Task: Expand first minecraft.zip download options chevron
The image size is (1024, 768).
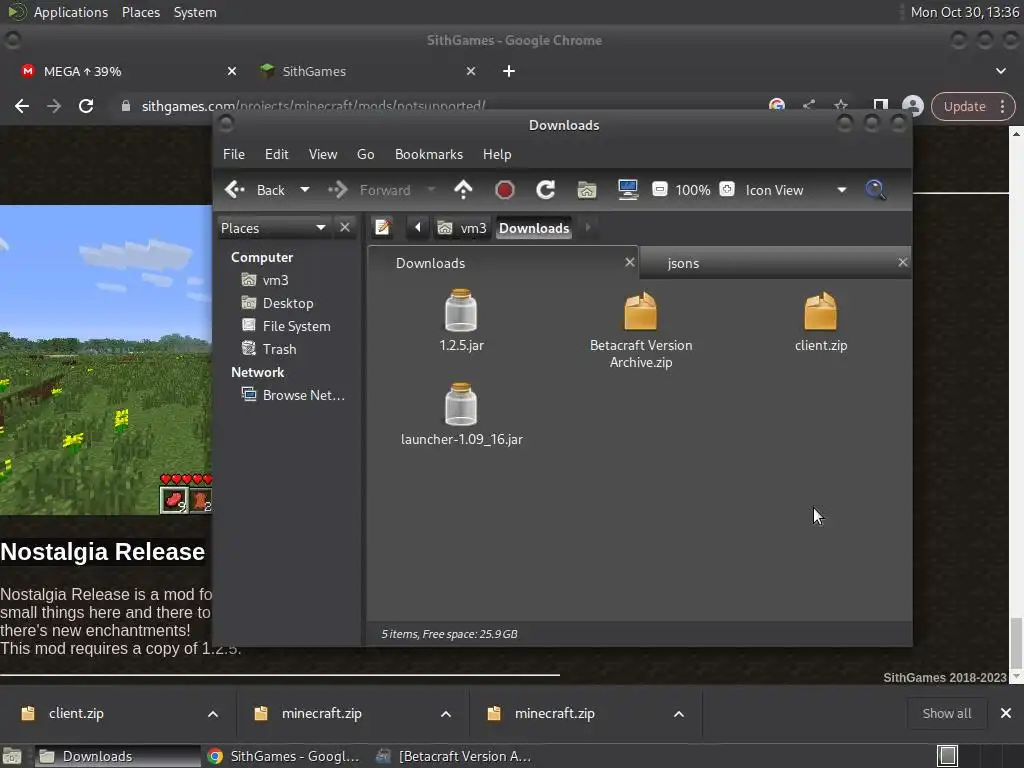Action: 446,714
